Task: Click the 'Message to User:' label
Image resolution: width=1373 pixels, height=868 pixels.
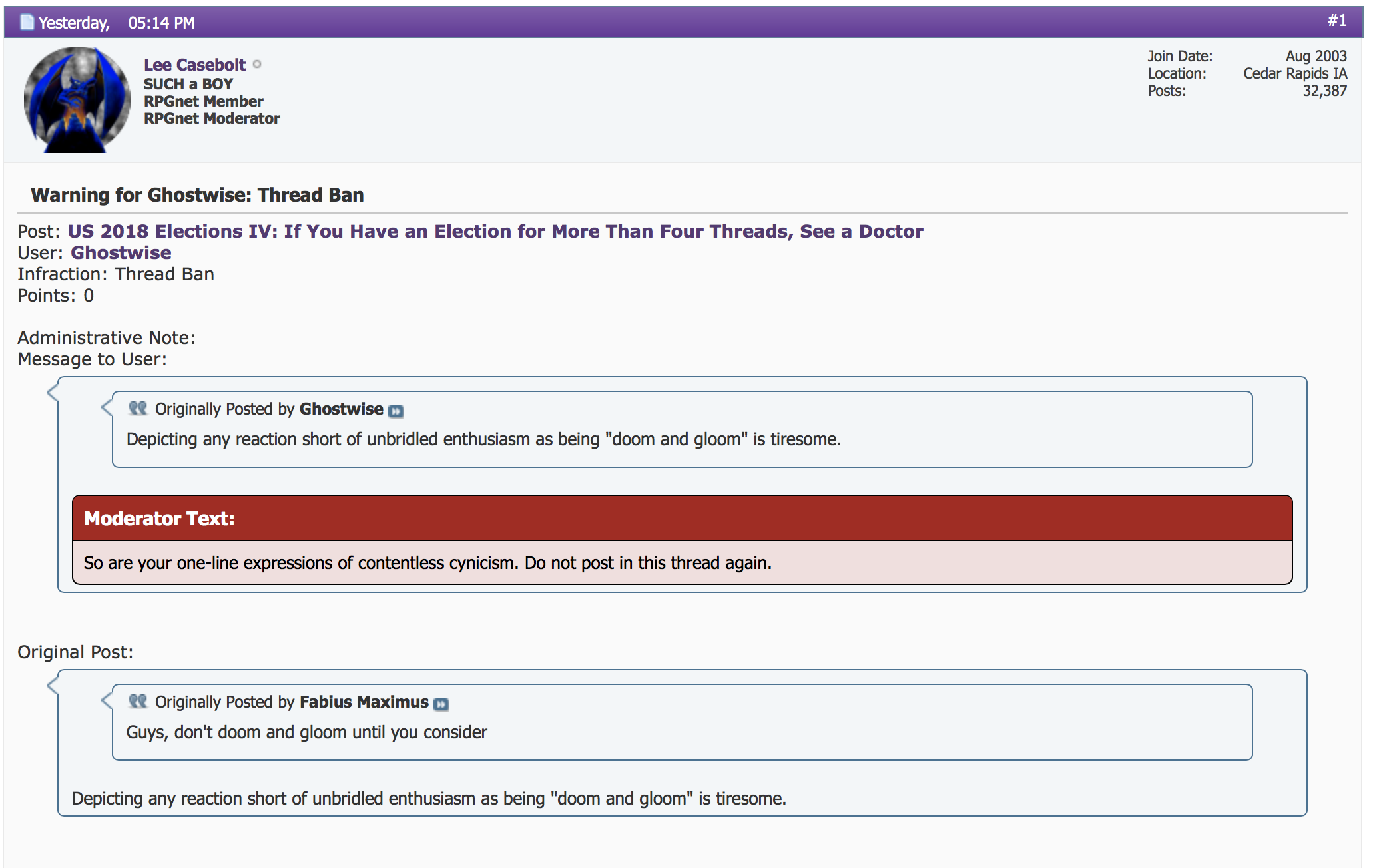Action: pos(92,359)
